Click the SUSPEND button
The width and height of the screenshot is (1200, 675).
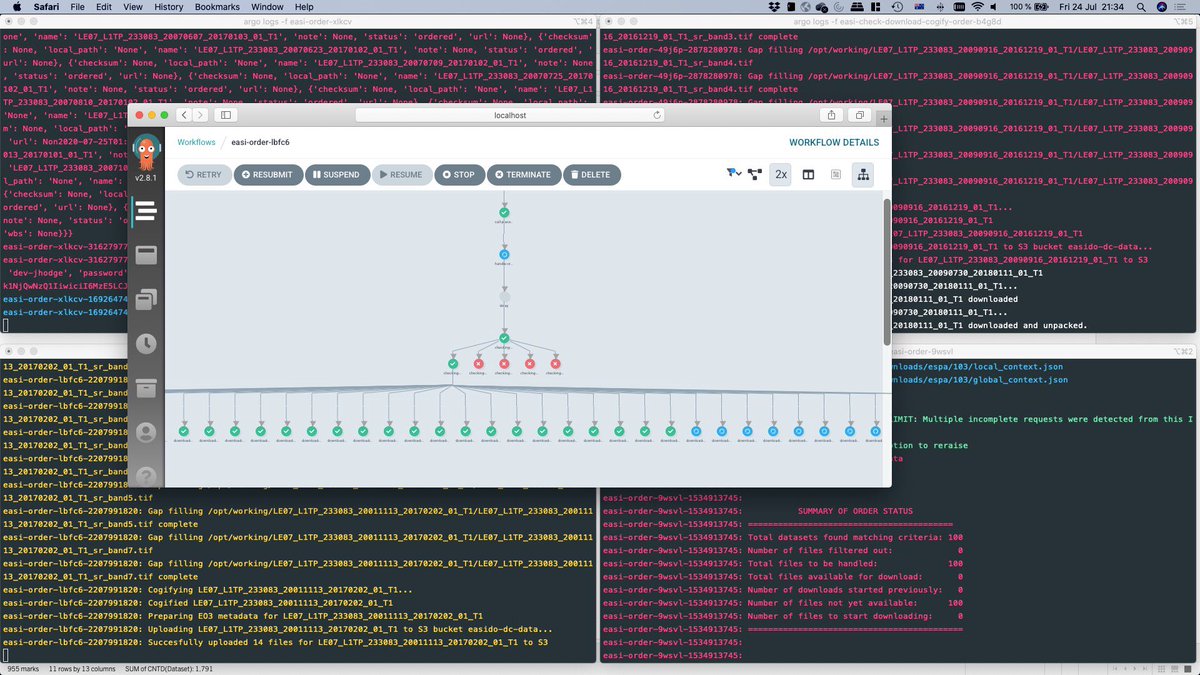point(336,174)
